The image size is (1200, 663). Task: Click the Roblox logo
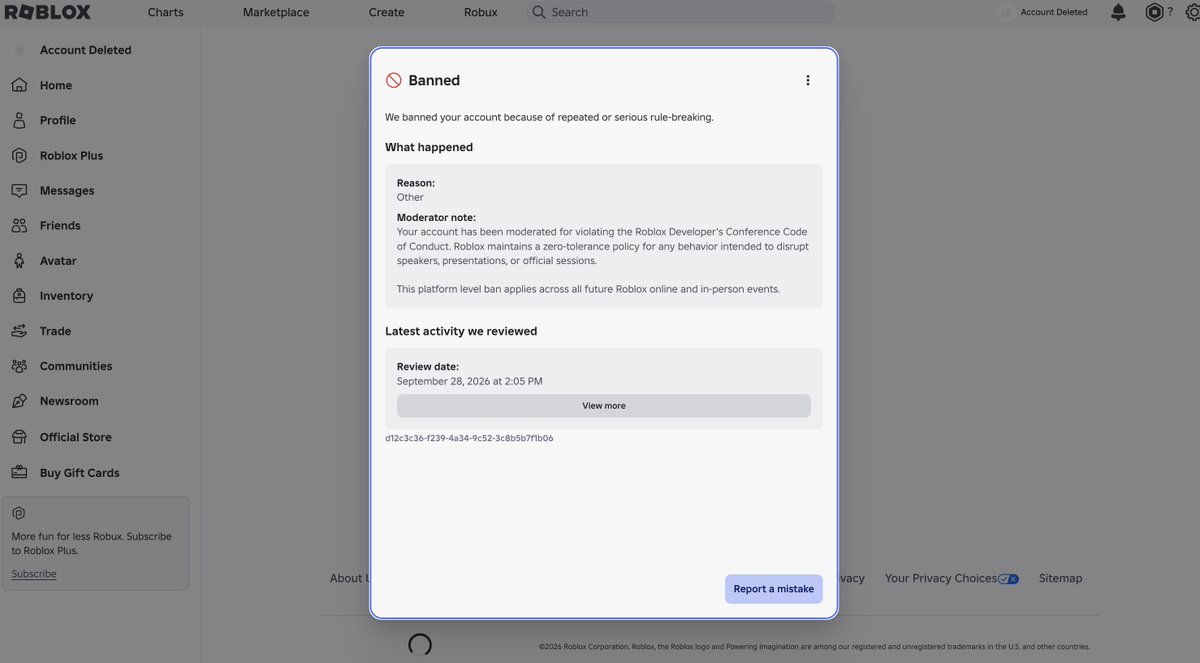[x=48, y=12]
